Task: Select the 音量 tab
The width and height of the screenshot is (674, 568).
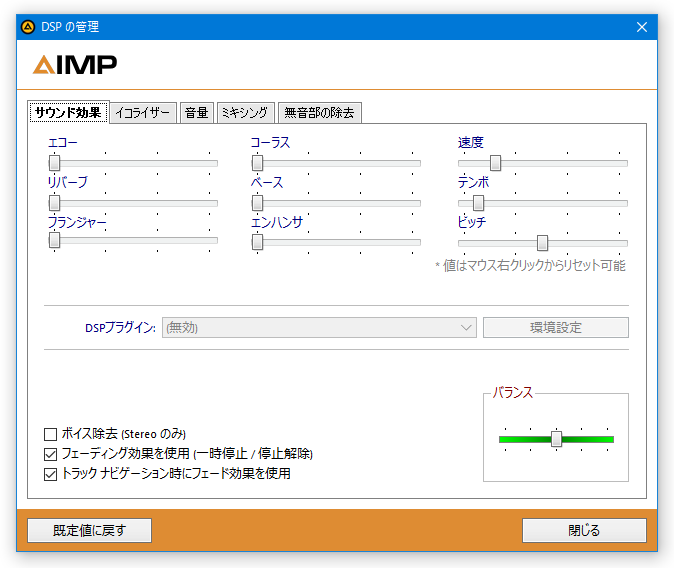Action: 196,113
